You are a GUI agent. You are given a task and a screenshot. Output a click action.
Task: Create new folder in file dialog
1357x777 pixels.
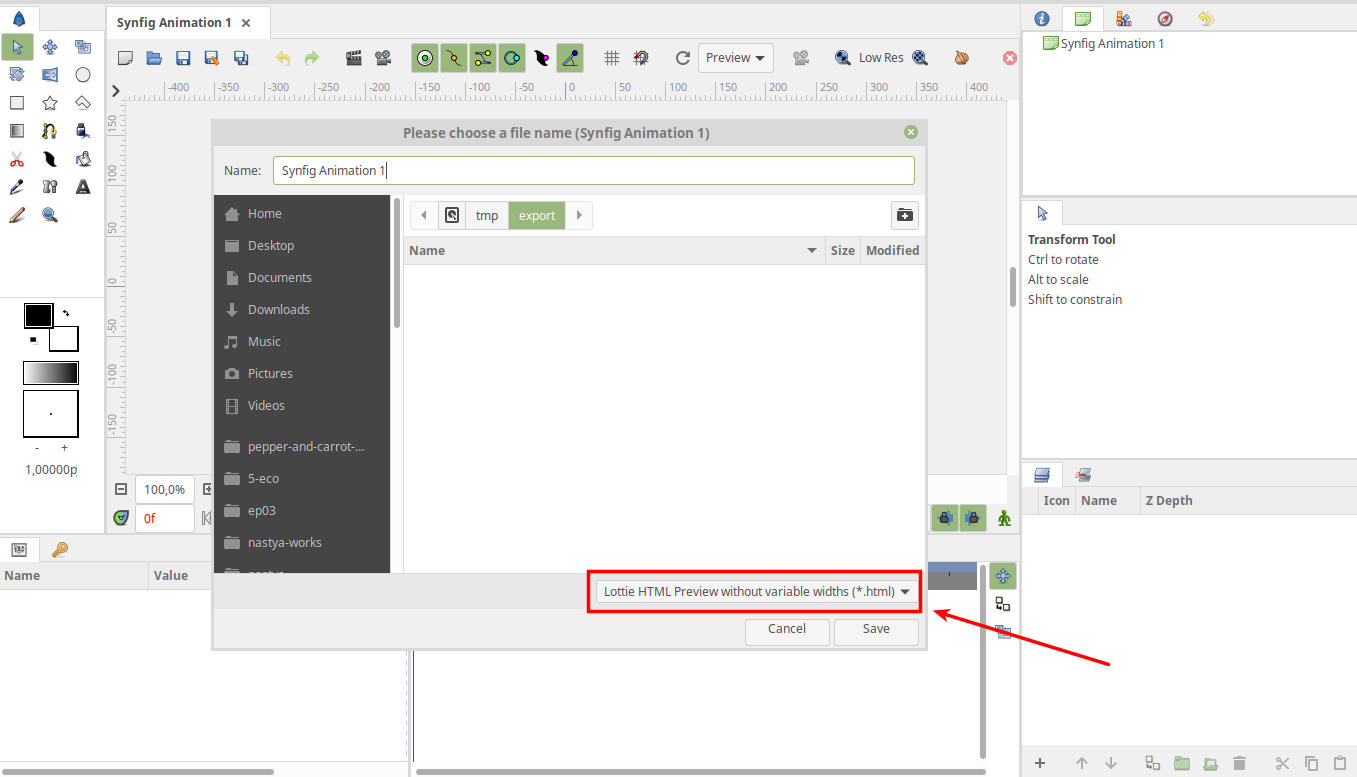click(905, 215)
